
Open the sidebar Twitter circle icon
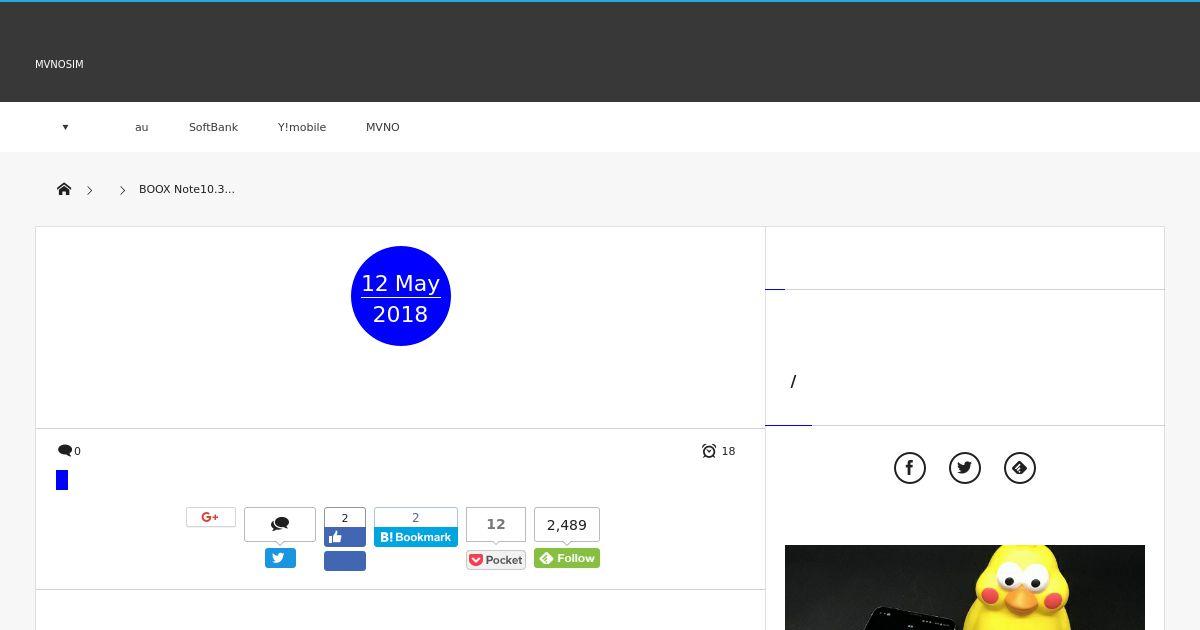[x=965, y=468]
